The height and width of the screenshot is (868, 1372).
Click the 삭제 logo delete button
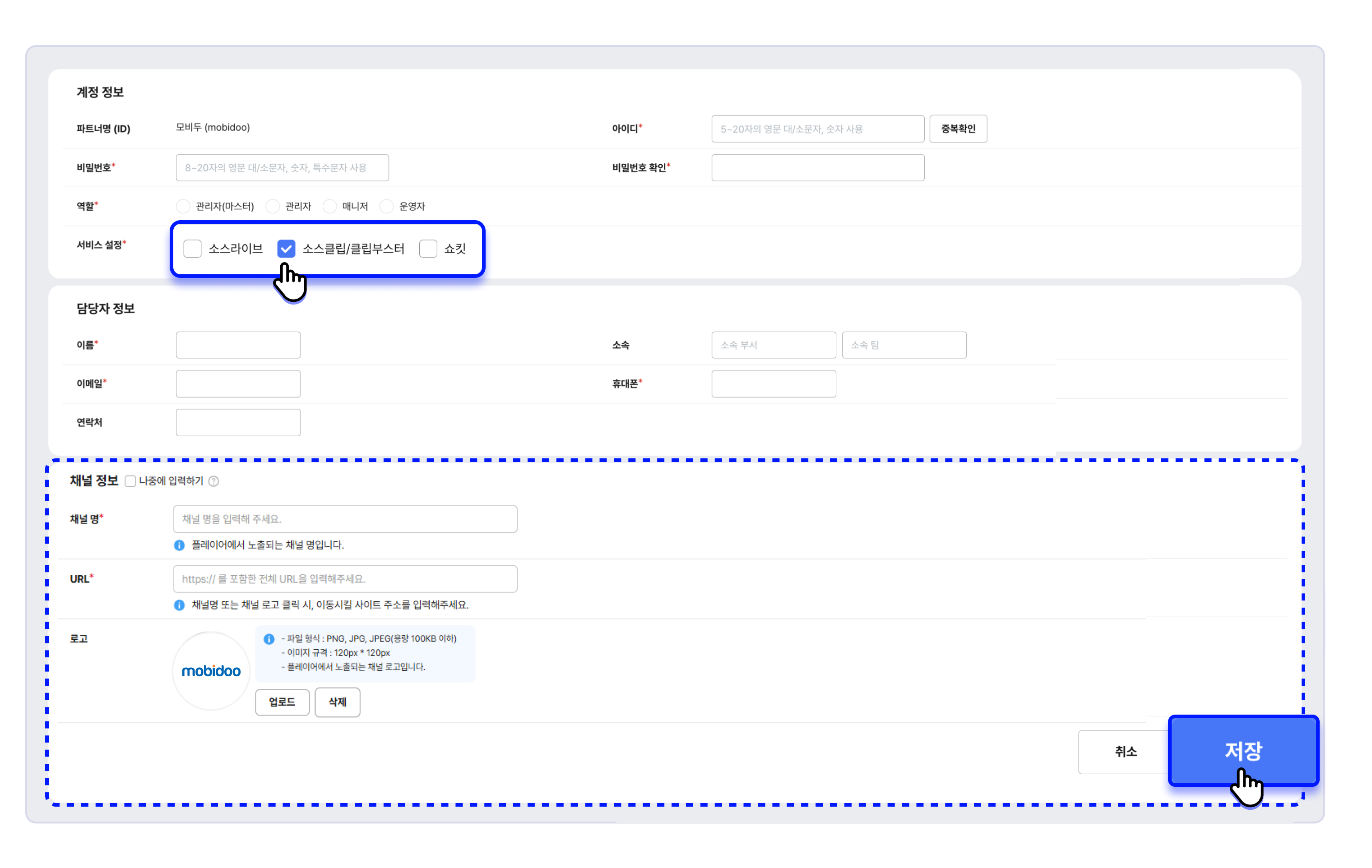(x=337, y=702)
